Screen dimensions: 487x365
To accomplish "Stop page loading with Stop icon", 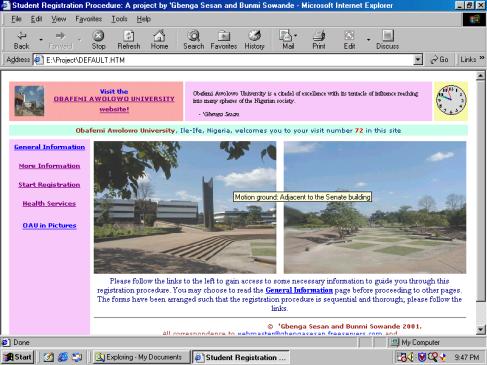I will click(x=98, y=36).
